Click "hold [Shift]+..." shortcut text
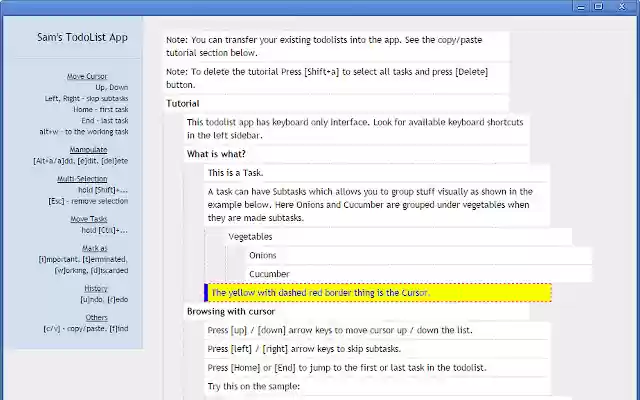The image size is (640, 400). (x=103, y=190)
